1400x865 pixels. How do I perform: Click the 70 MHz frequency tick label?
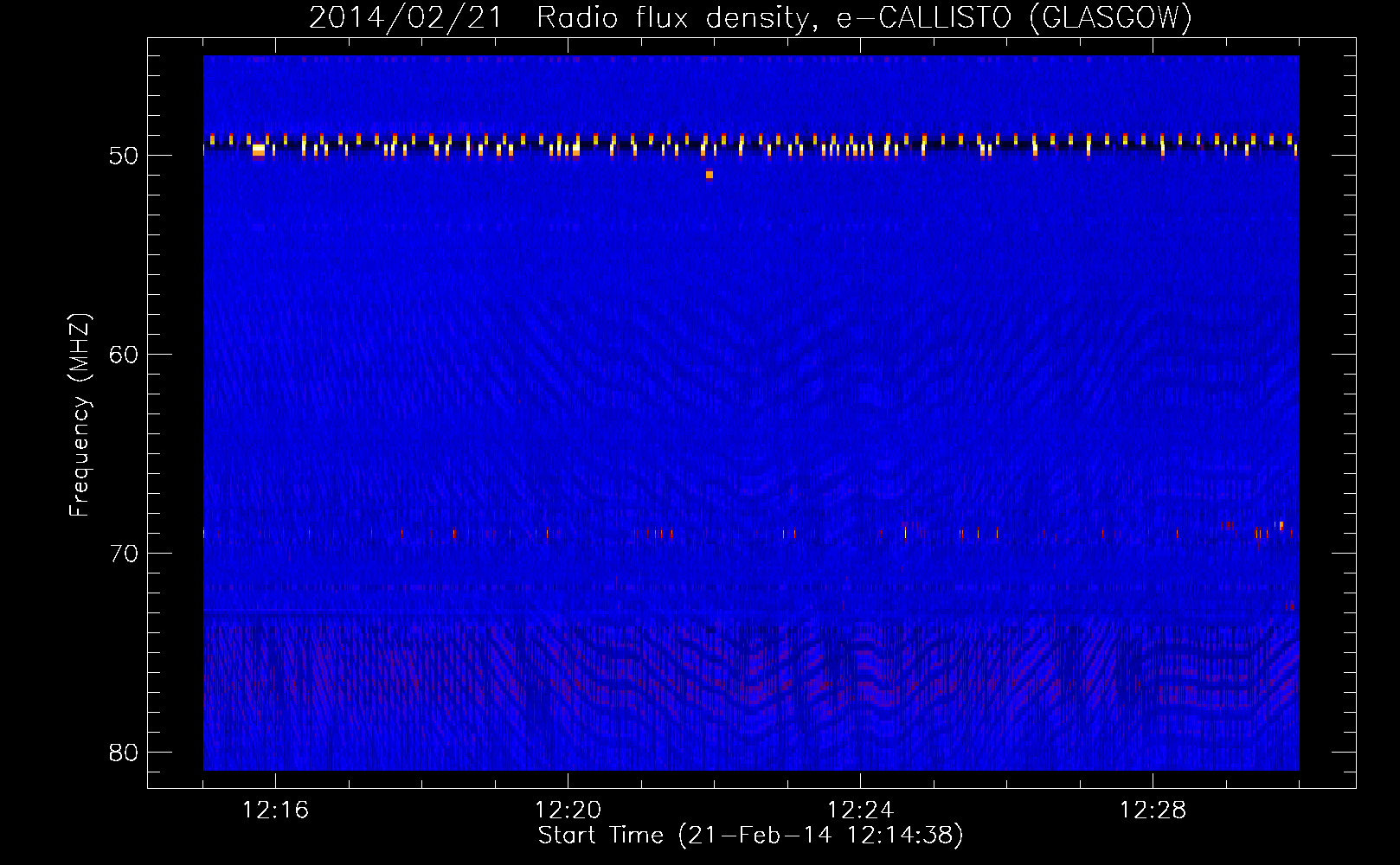pos(125,554)
